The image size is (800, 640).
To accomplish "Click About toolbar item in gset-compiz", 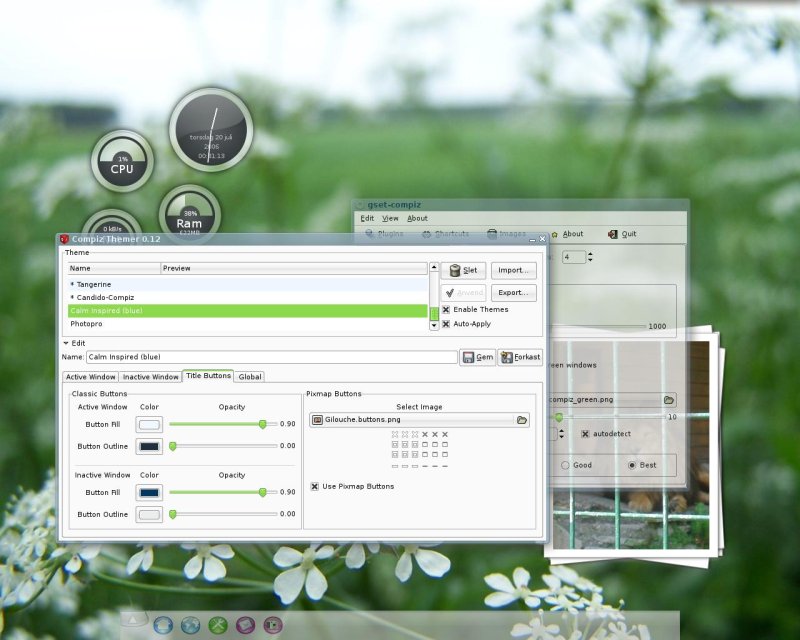I will pyautogui.click(x=567, y=234).
